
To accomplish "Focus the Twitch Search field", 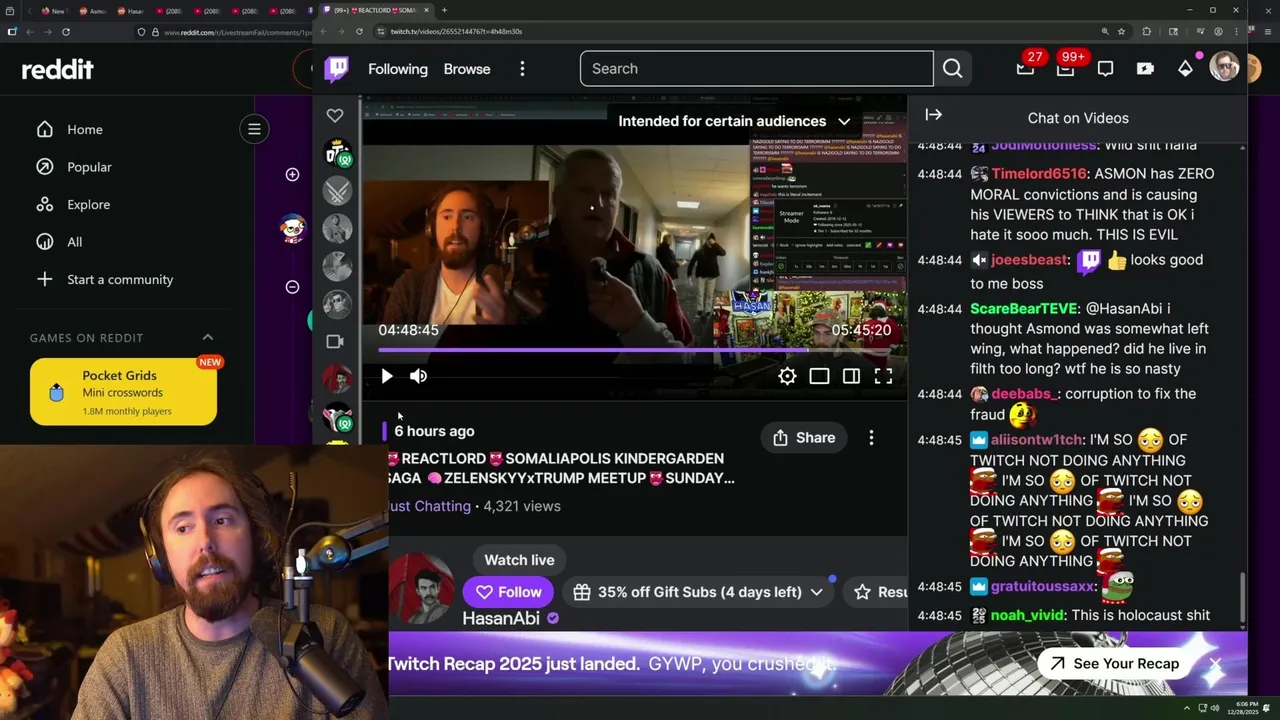I will click(x=757, y=69).
